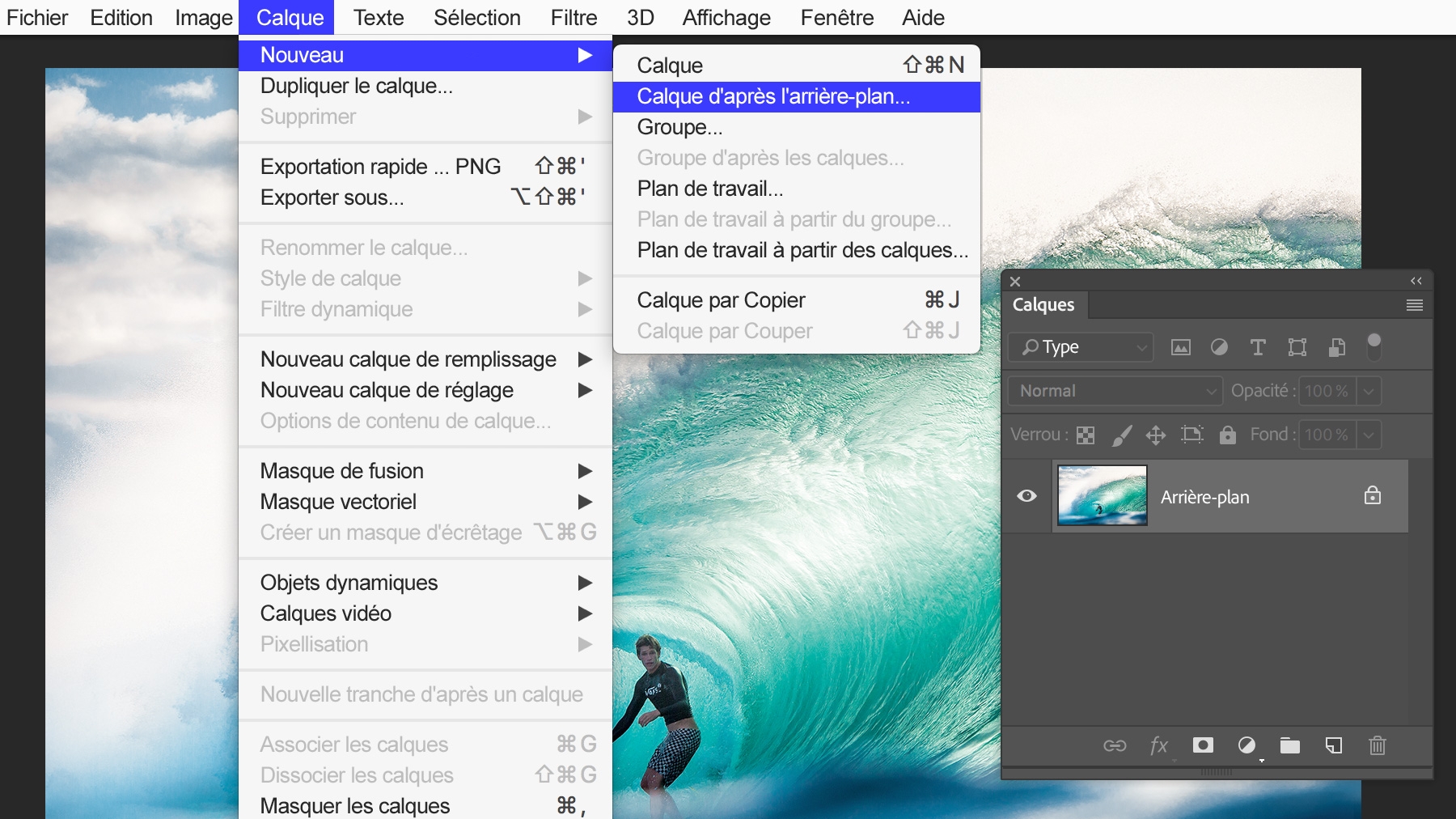
Task: Click the add layer mask icon
Action: 1204,746
